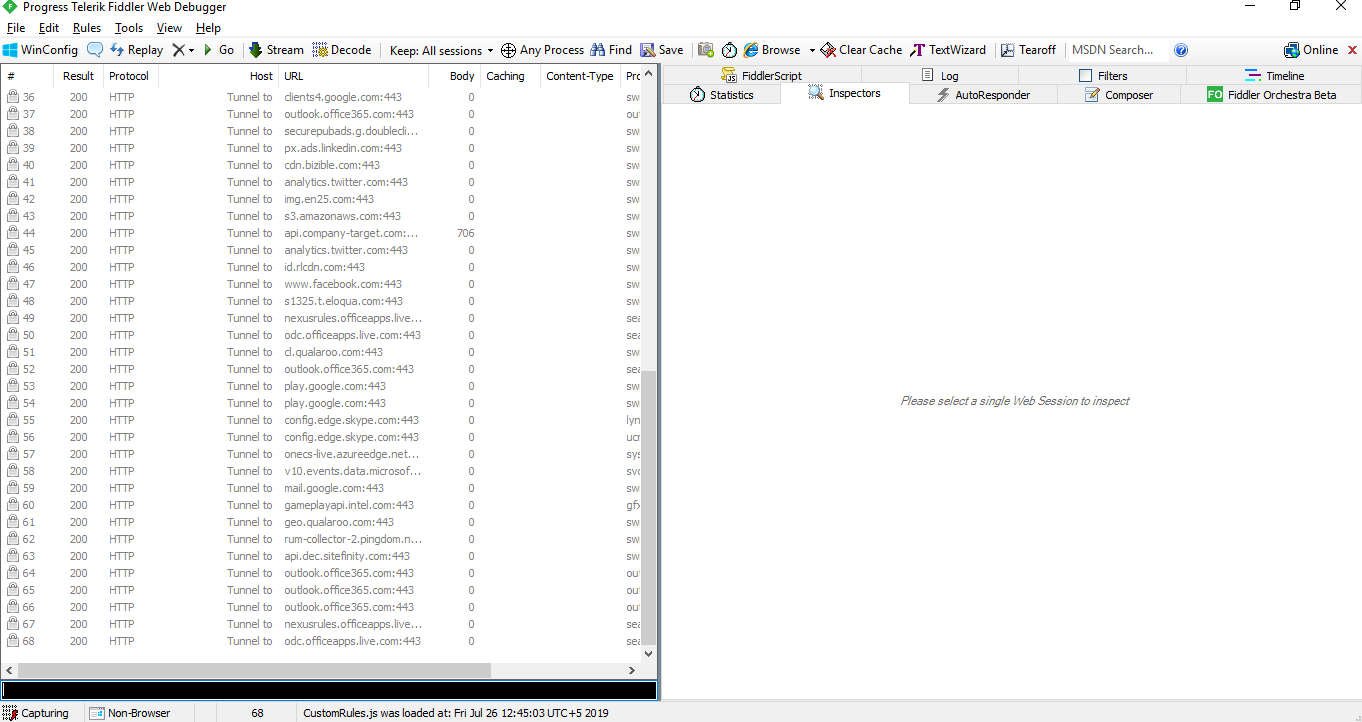This screenshot has width=1362, height=722.
Task: Sort sessions by URL column header
Action: coord(353,76)
